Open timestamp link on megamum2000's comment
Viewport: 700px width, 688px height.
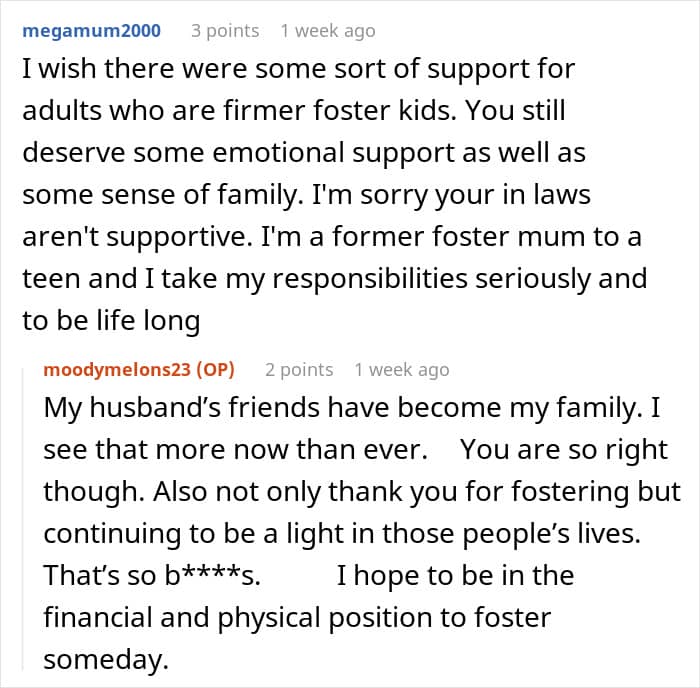[328, 30]
